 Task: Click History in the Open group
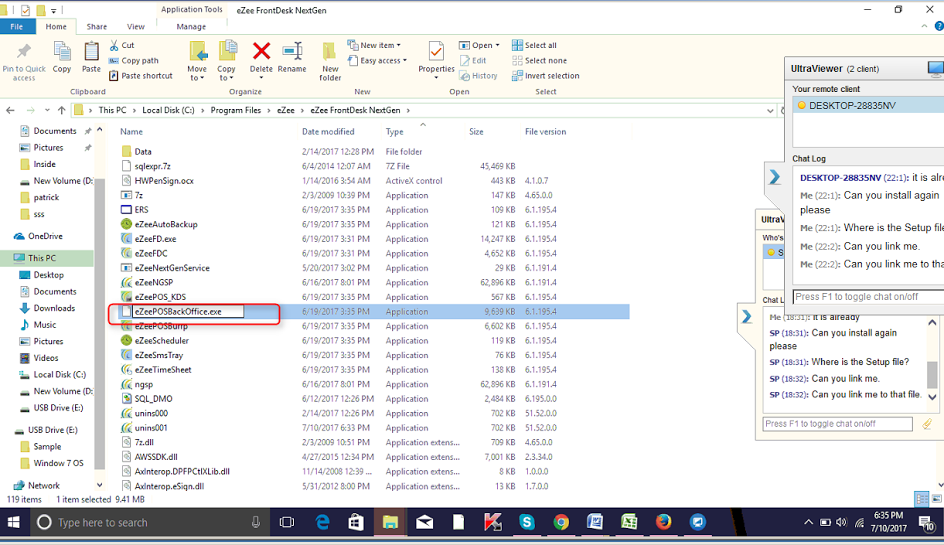(x=479, y=76)
